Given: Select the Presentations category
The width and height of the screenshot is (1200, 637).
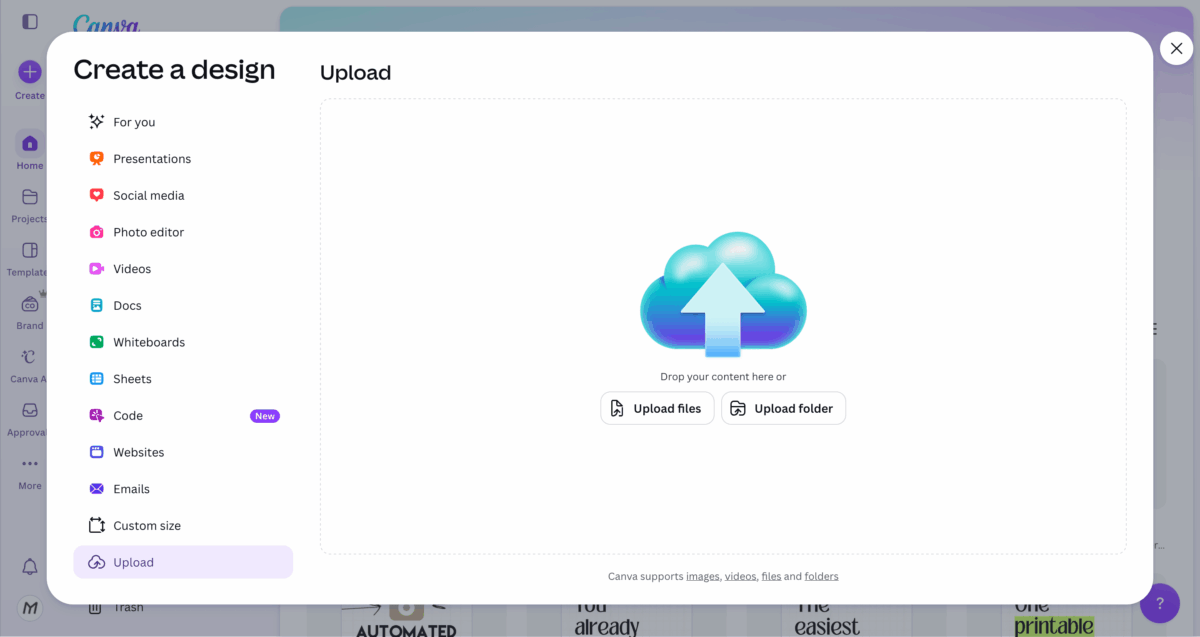Looking at the screenshot, I should point(183,159).
